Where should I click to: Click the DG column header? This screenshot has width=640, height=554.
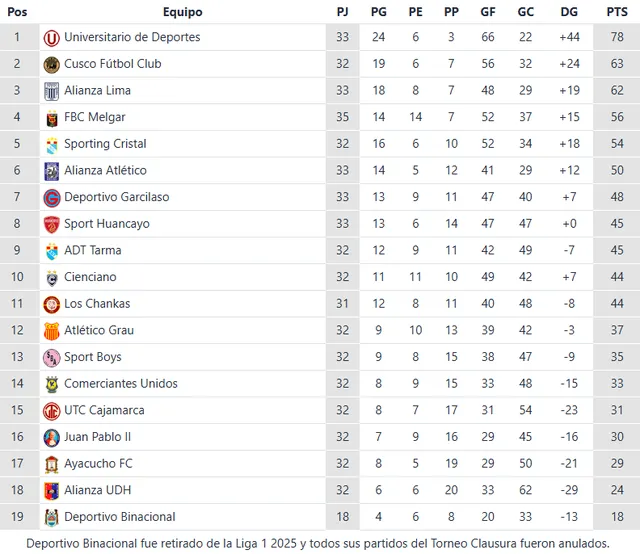[x=569, y=12]
